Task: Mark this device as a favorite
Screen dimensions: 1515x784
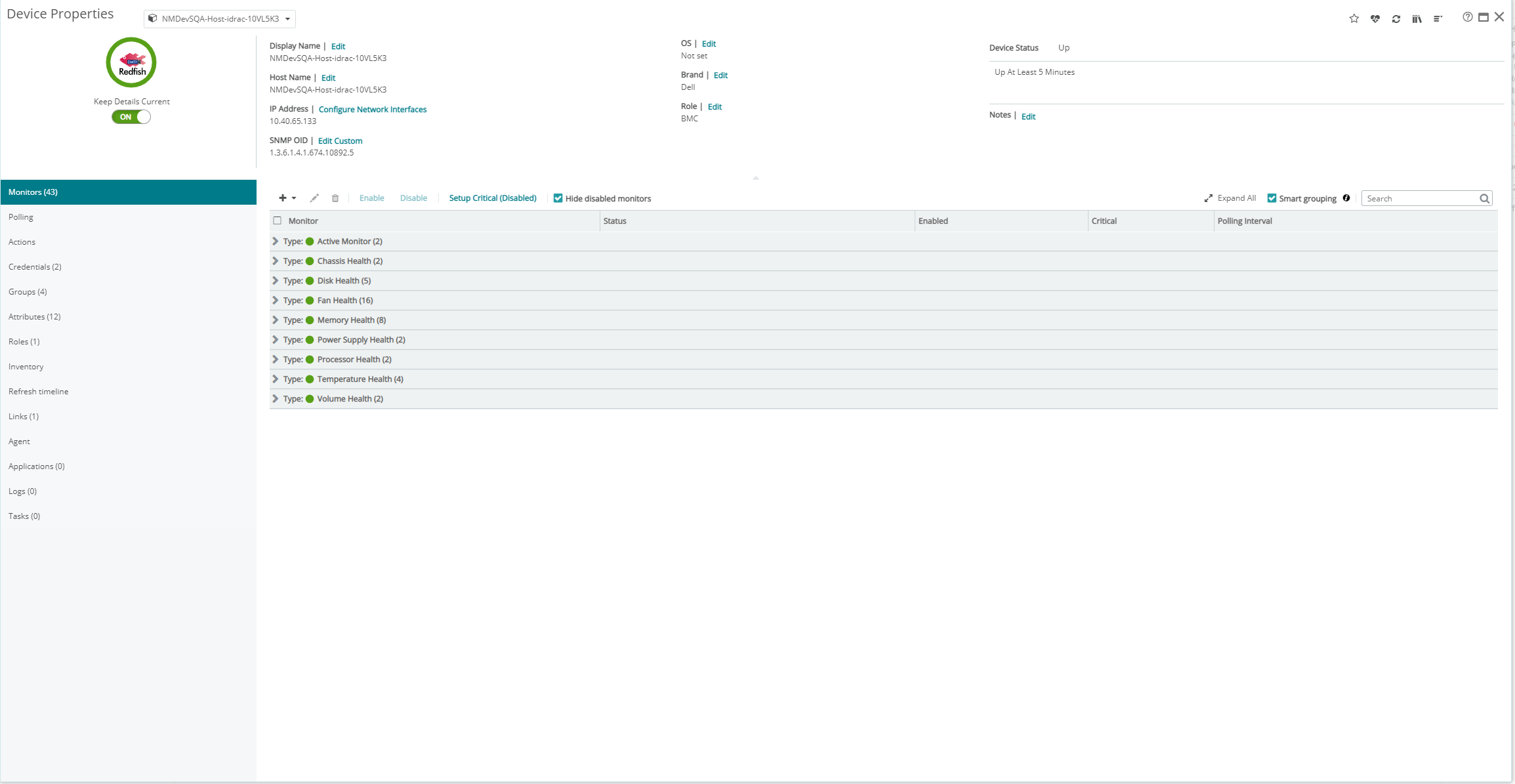Action: coord(1354,18)
